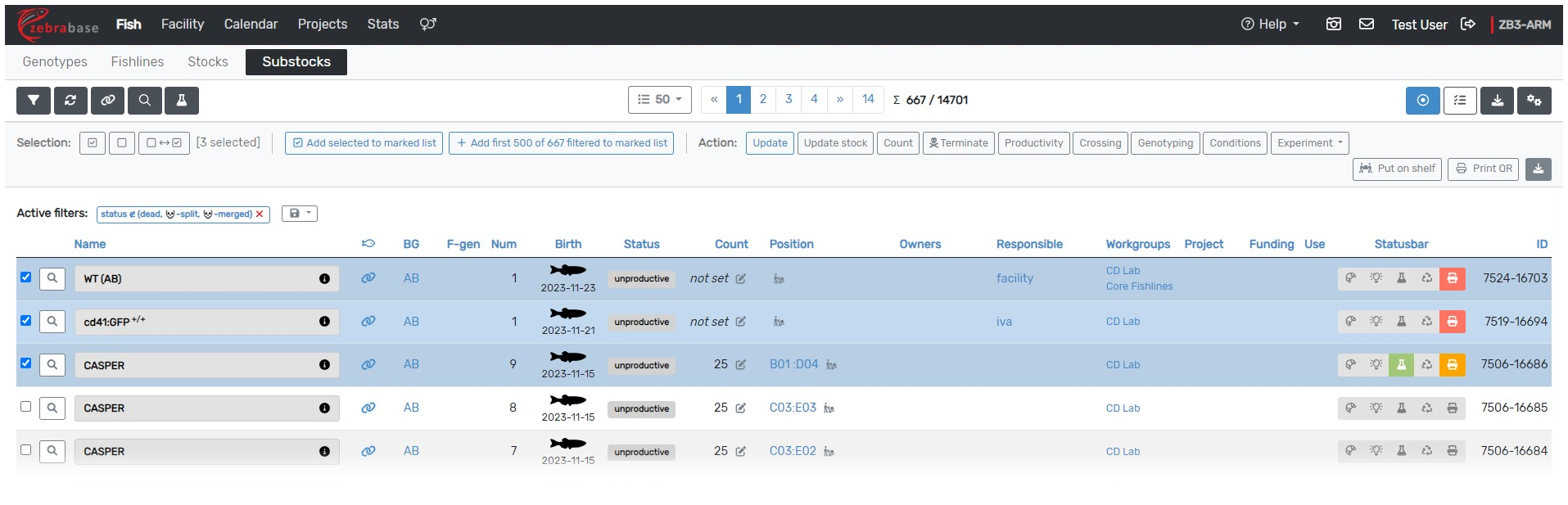Image resolution: width=1568 pixels, height=505 pixels.
Task: Open the camera screenshot icon in header
Action: (1334, 25)
